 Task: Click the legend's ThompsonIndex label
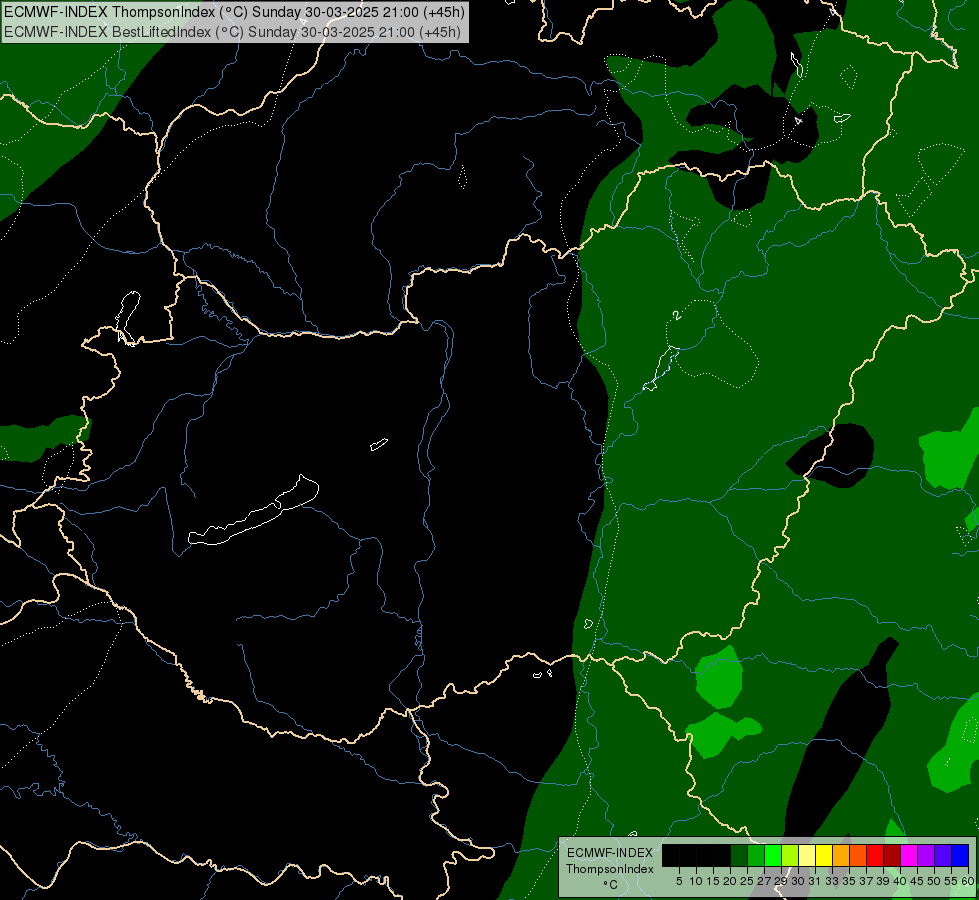click(x=610, y=869)
